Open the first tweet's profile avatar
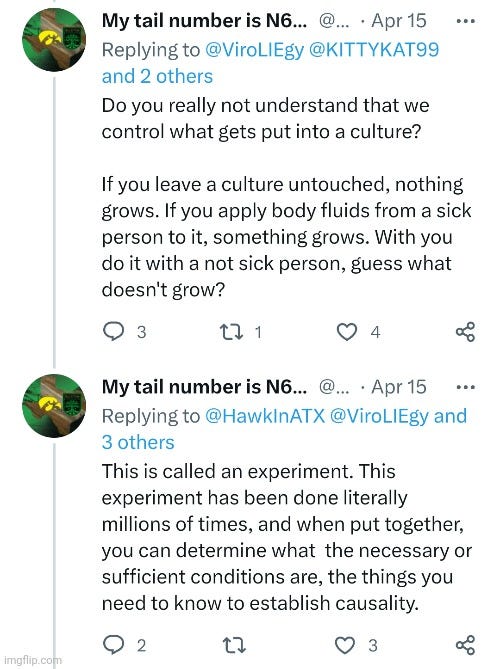500x669 pixels. tap(54, 39)
